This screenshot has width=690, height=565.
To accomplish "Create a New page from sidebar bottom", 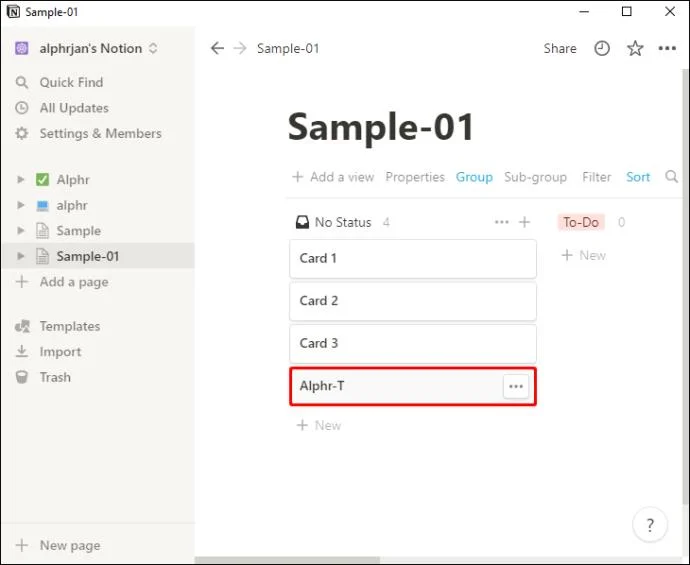I will (70, 545).
